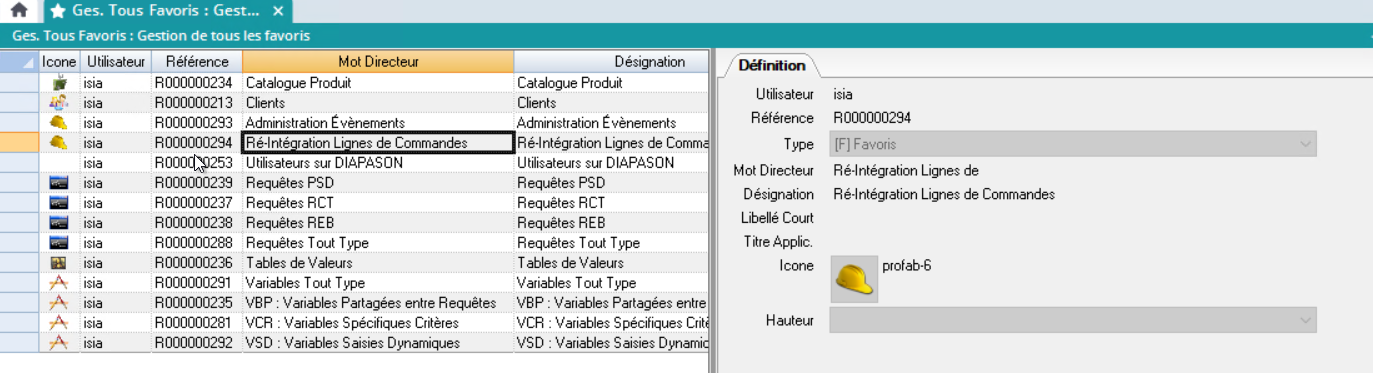The height and width of the screenshot is (373, 1373).
Task: Click the Requêtes PSD row icon
Action: tap(59, 183)
